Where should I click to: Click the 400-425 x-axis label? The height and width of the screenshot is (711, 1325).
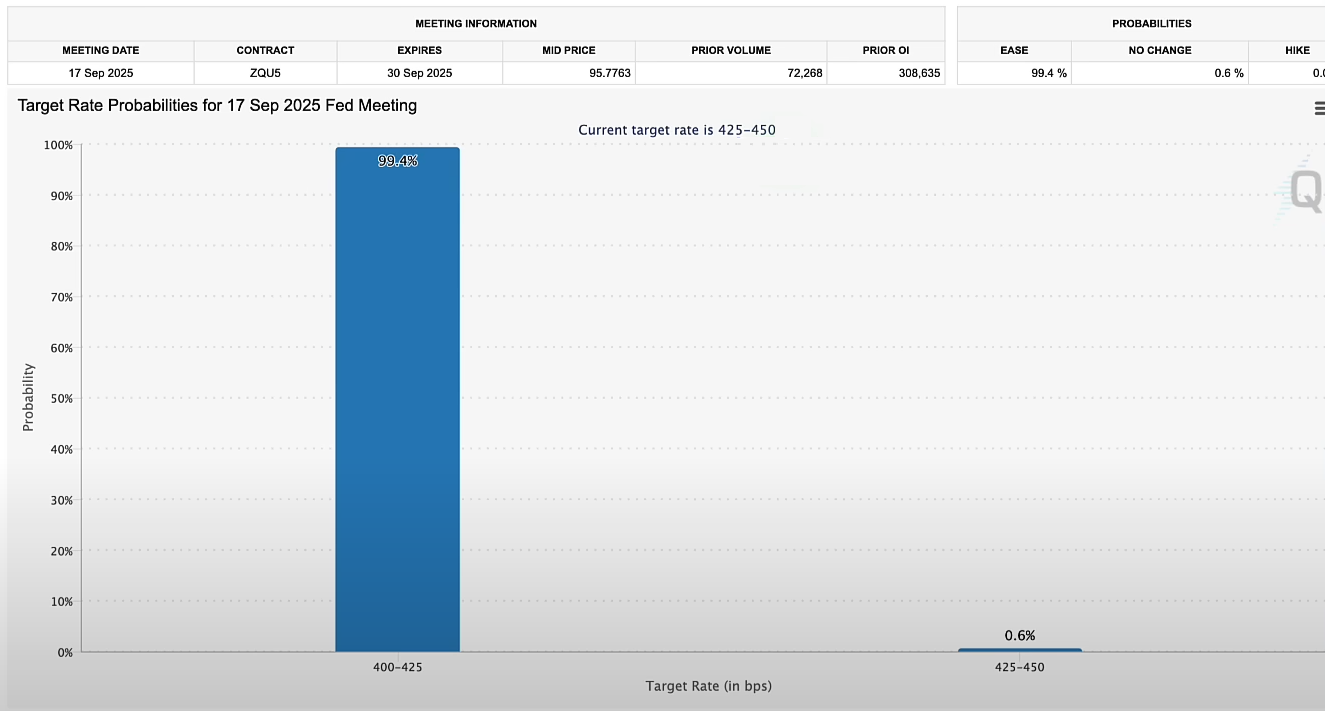[397, 667]
